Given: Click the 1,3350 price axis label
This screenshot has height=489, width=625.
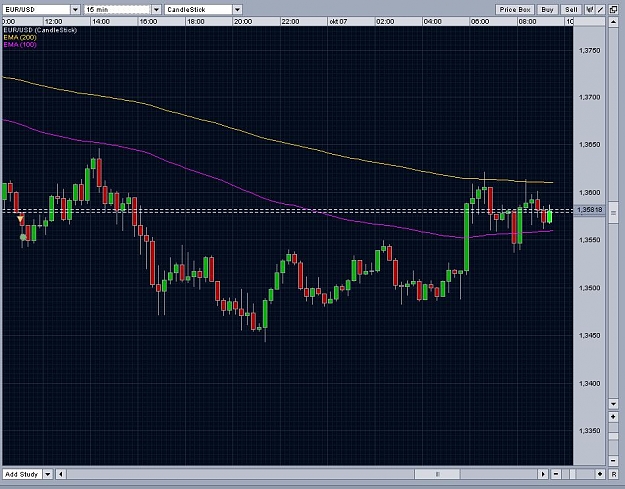Looking at the screenshot, I should 589,431.
